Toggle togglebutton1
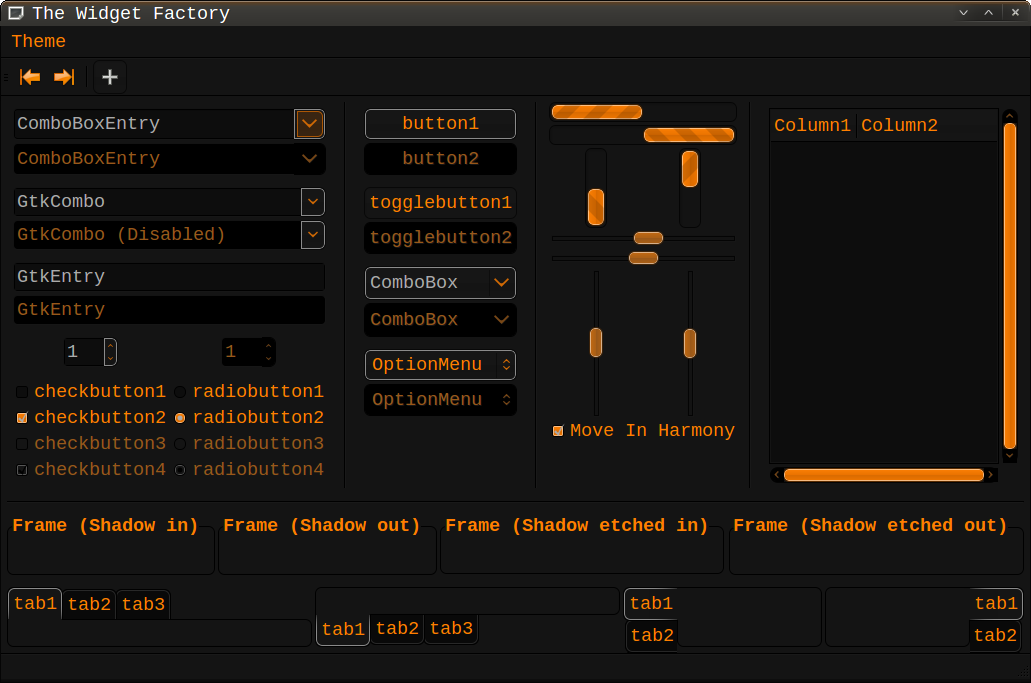 (x=440, y=202)
